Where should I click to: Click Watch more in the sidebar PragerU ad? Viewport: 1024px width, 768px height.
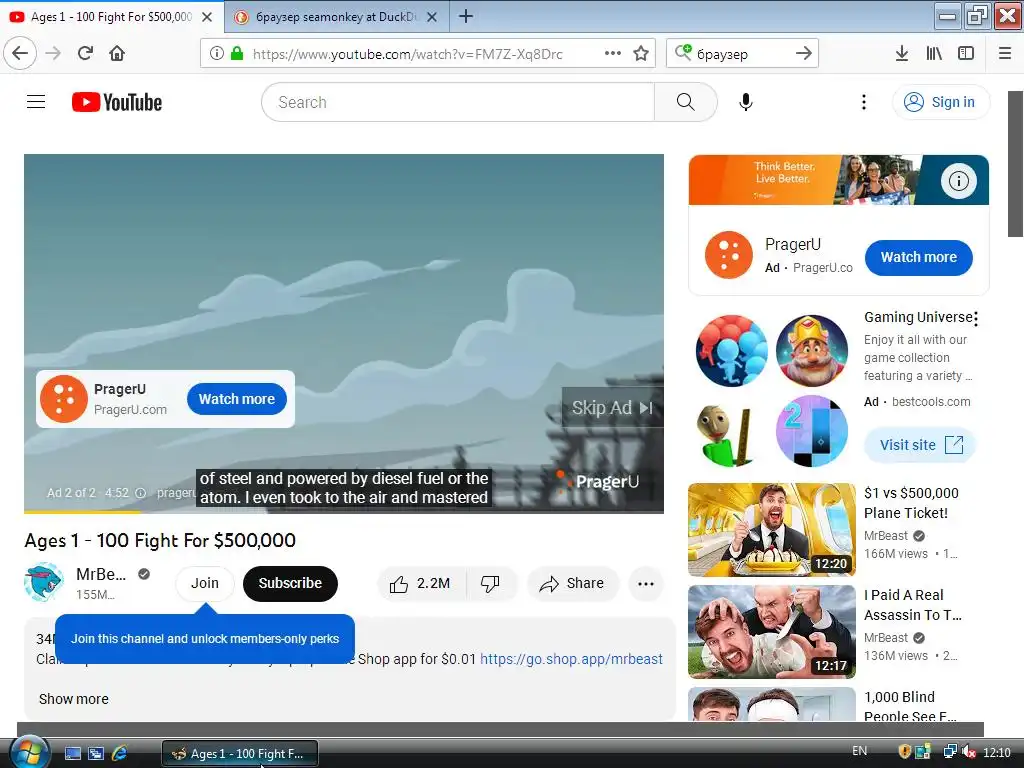[x=918, y=257]
